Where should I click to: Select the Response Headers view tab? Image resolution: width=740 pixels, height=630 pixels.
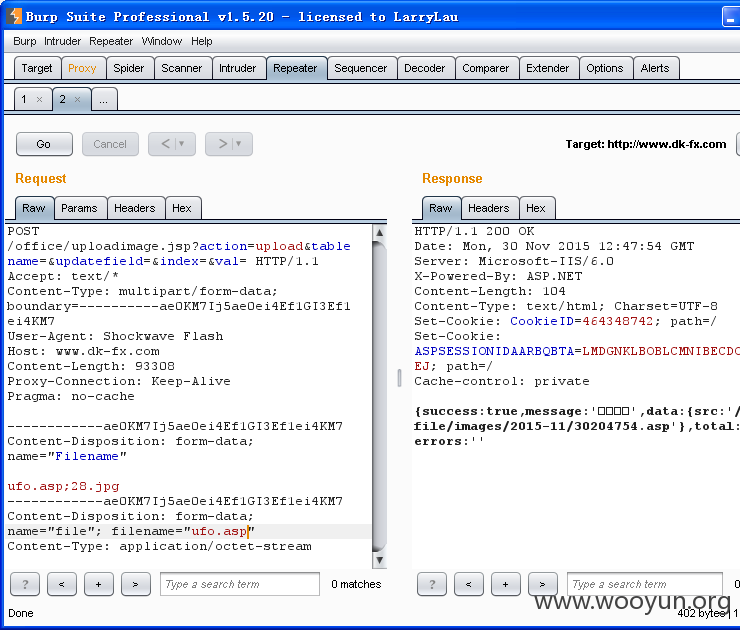pyautogui.click(x=489, y=208)
